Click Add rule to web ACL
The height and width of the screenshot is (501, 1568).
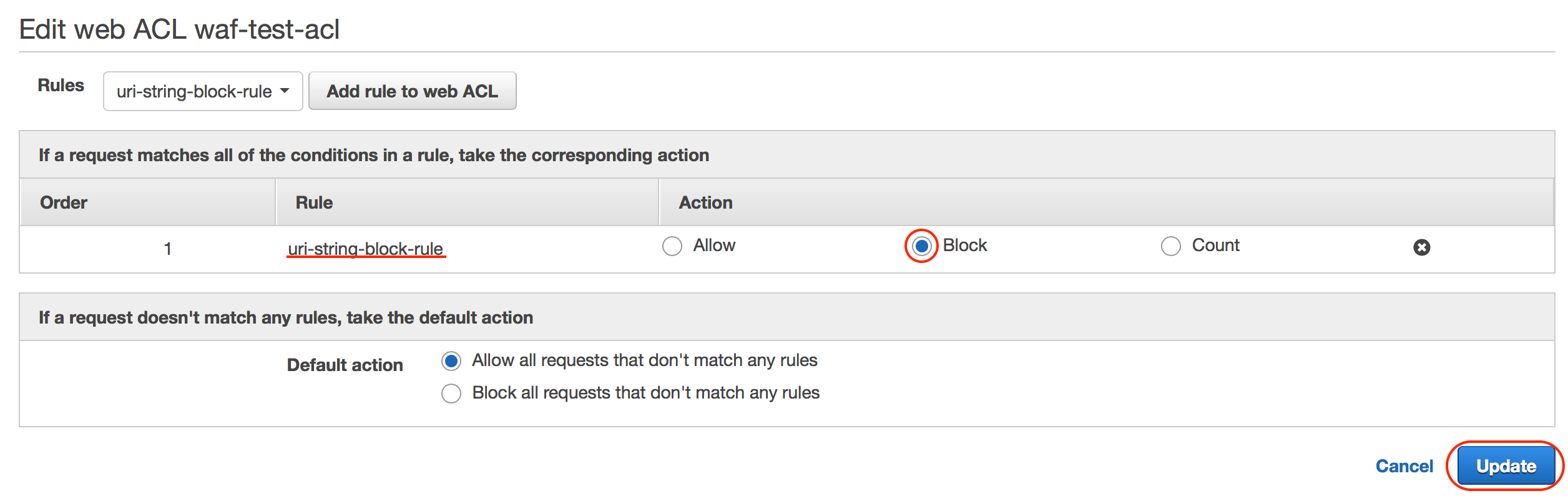[x=412, y=91]
